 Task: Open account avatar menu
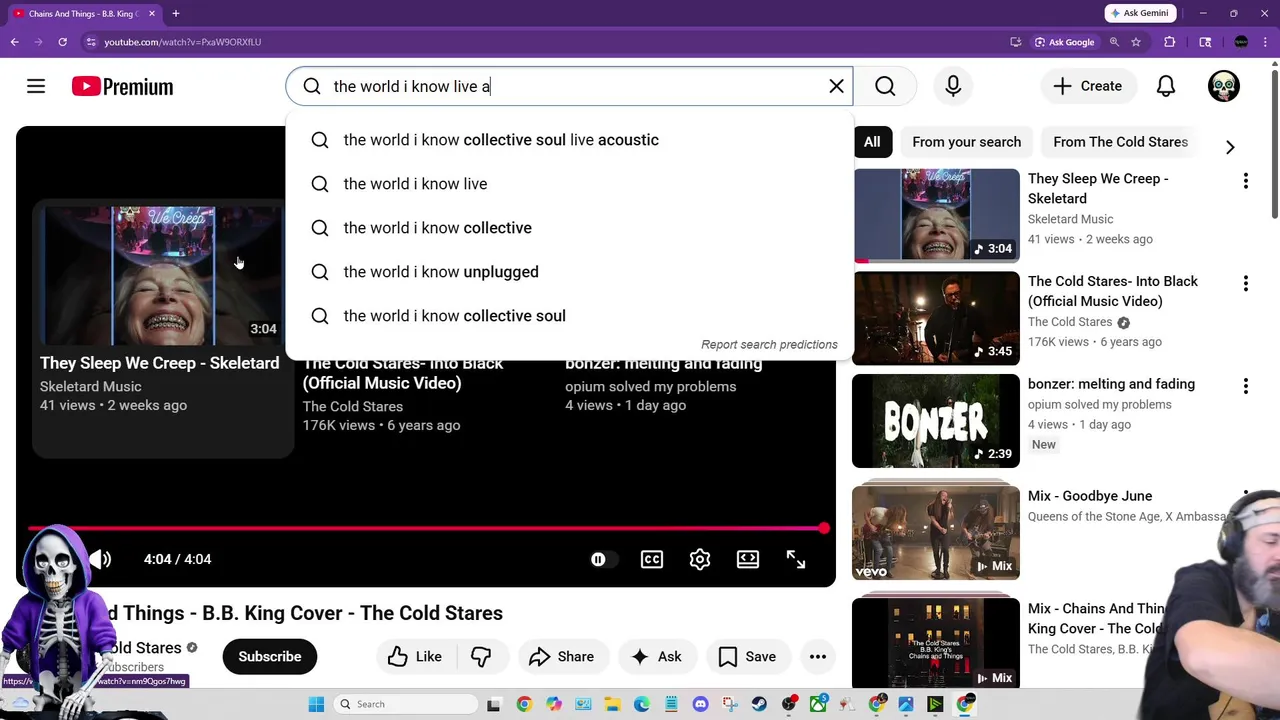pos(1224,86)
